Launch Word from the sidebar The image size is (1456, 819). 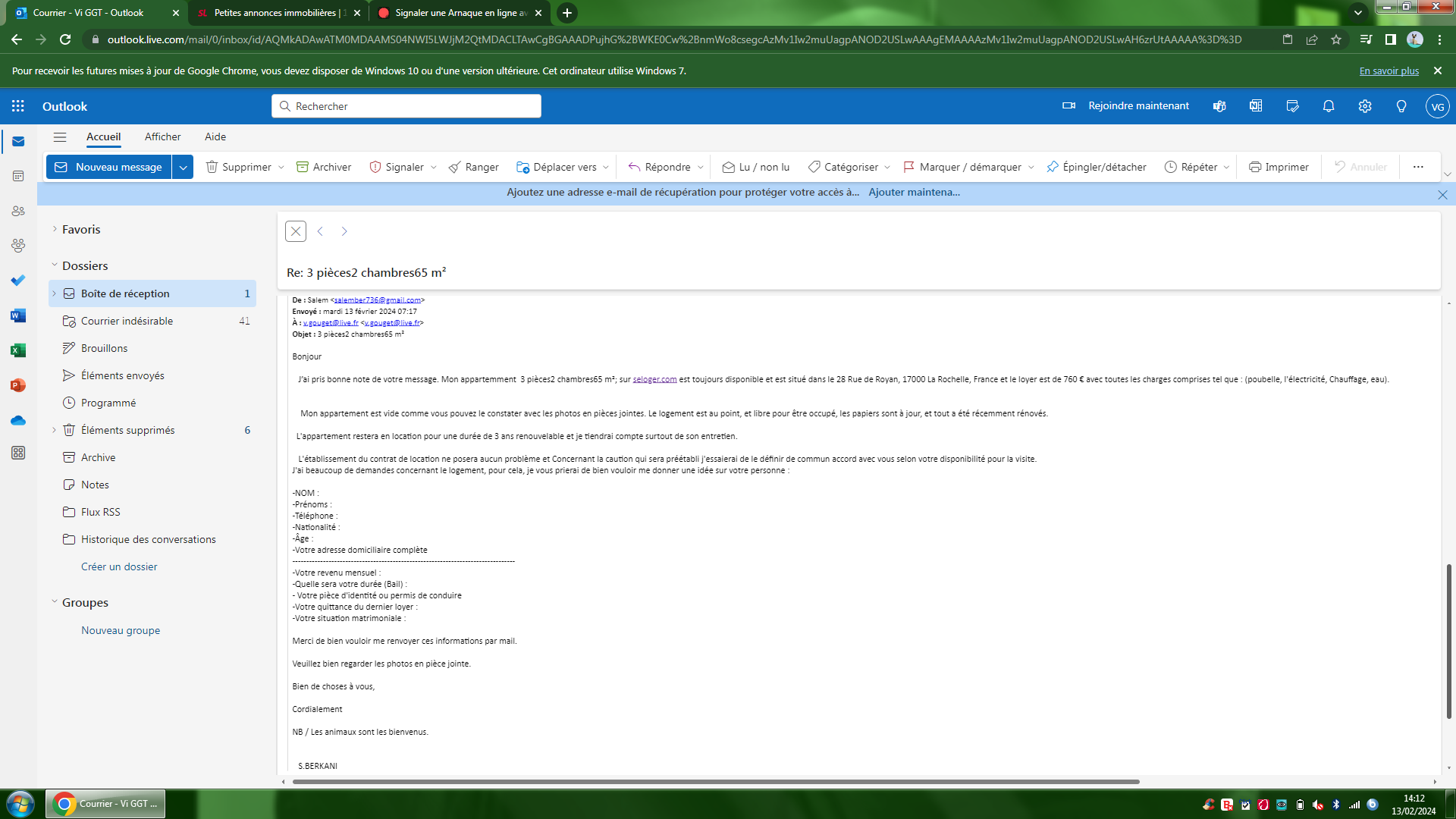tap(18, 315)
